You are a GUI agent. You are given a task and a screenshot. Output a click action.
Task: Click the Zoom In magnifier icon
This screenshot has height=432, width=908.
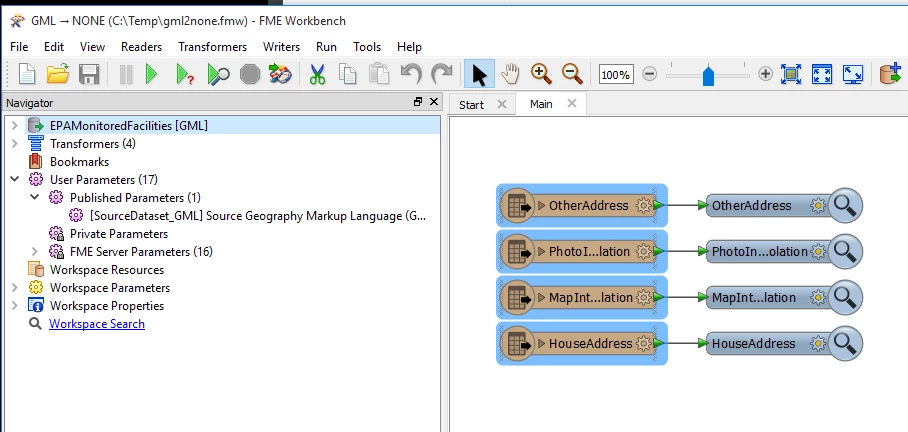tap(541, 74)
